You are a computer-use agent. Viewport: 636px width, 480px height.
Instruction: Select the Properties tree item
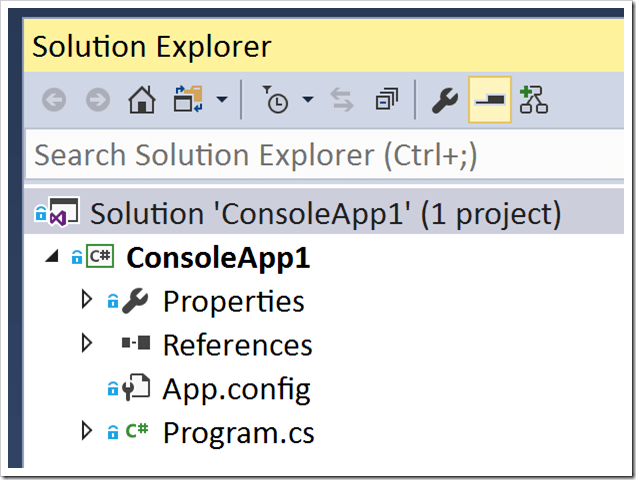tap(234, 302)
